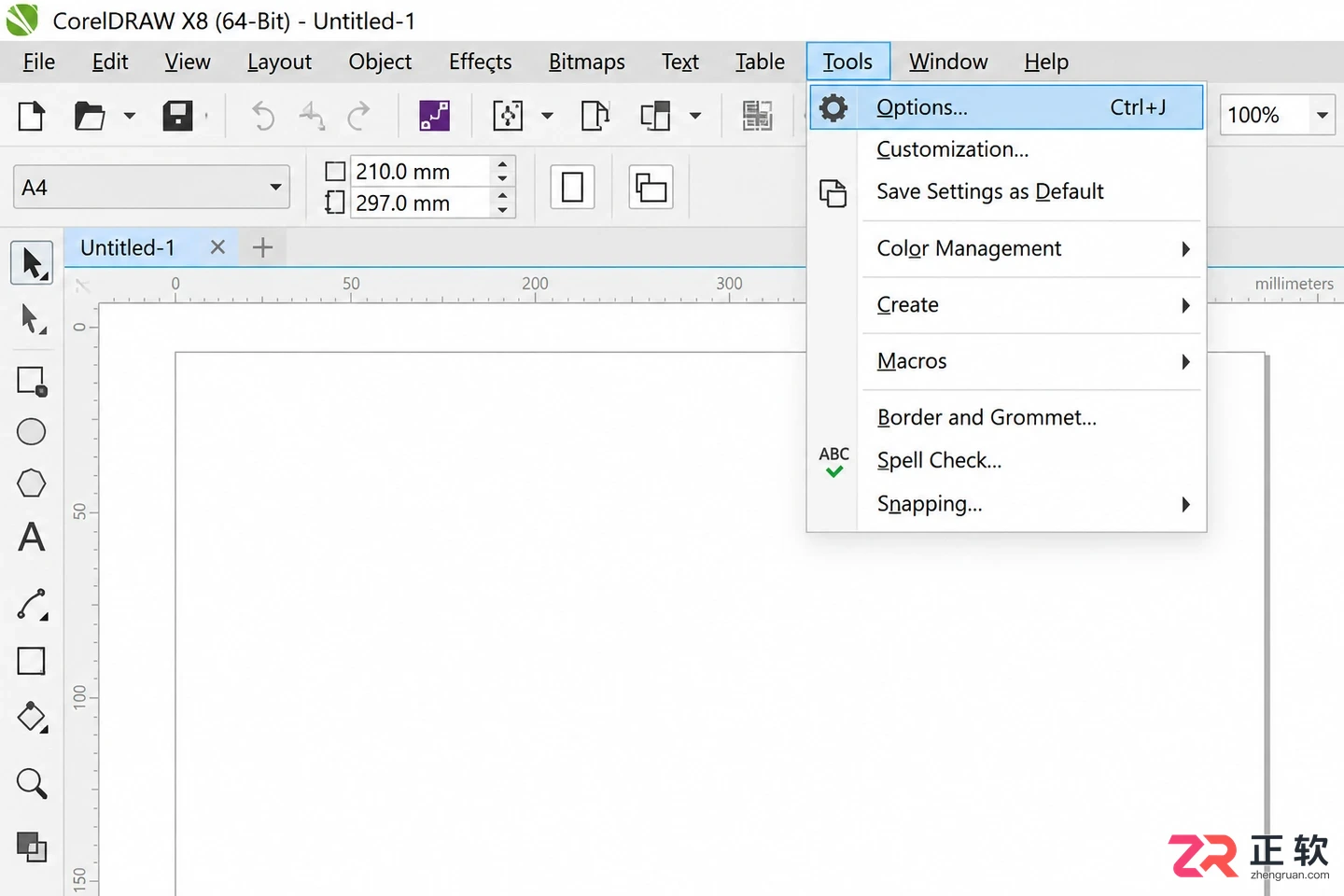Viewport: 1344px width, 896px height.
Task: Choose Options from the Tools menu
Action: pyautogui.click(x=1007, y=107)
